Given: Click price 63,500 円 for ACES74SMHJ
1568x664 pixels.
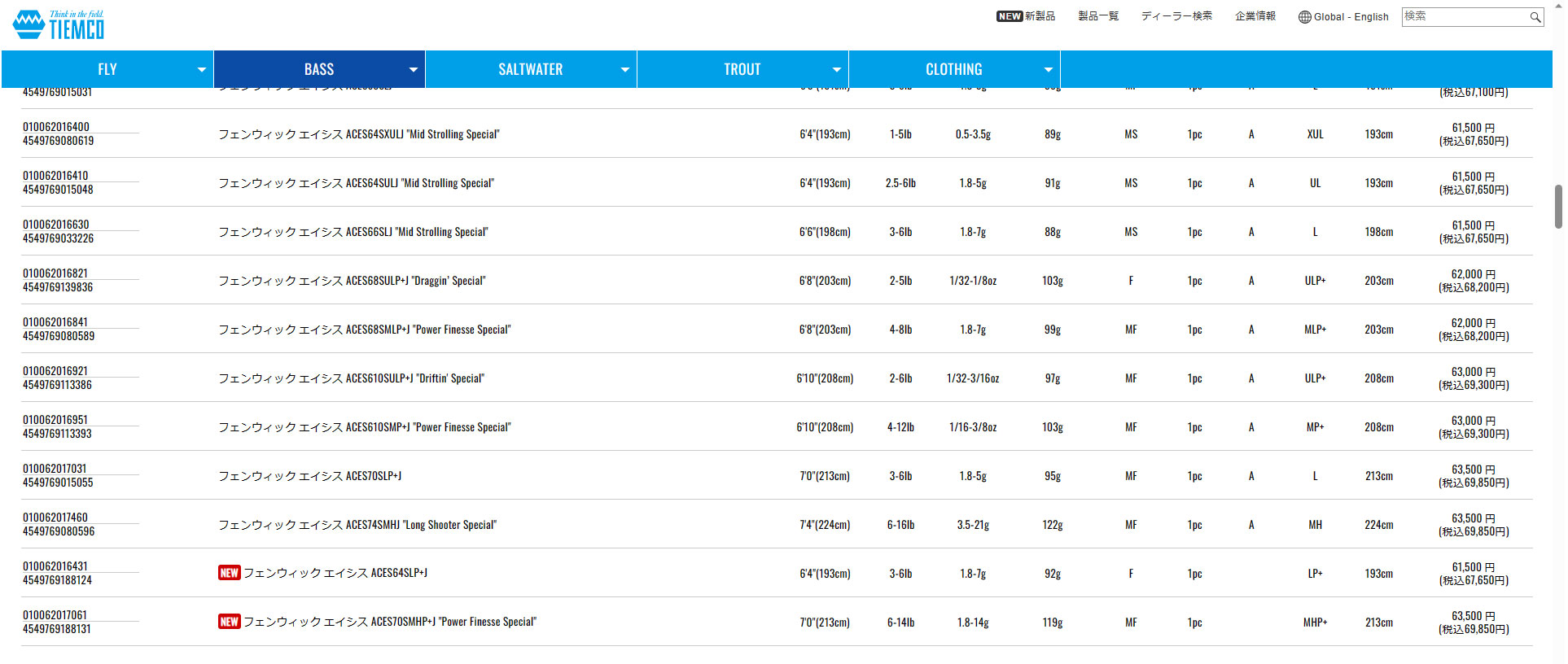Looking at the screenshot, I should (x=1474, y=518).
